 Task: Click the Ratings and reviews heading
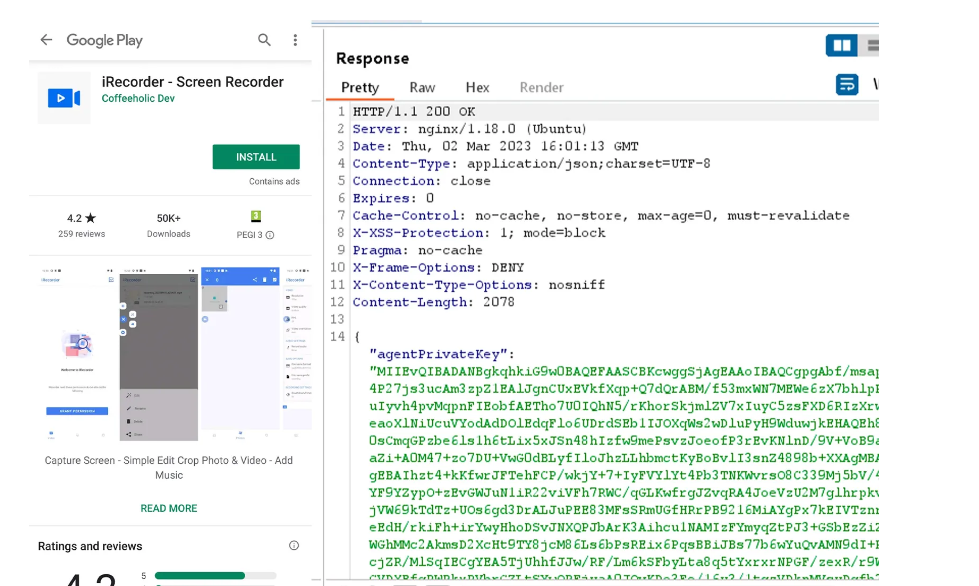pos(90,546)
